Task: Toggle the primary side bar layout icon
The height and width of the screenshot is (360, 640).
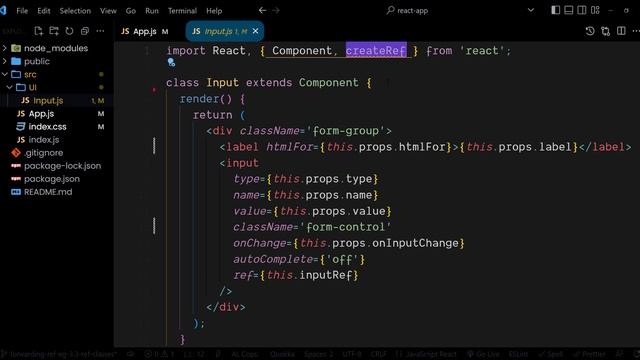Action: click(555, 10)
